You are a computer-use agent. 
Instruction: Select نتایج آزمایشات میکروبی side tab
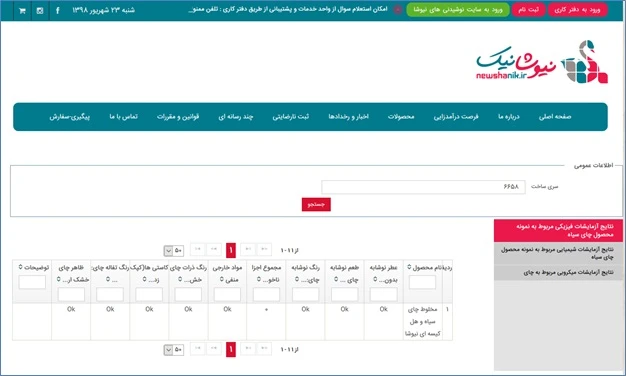(x=558, y=273)
